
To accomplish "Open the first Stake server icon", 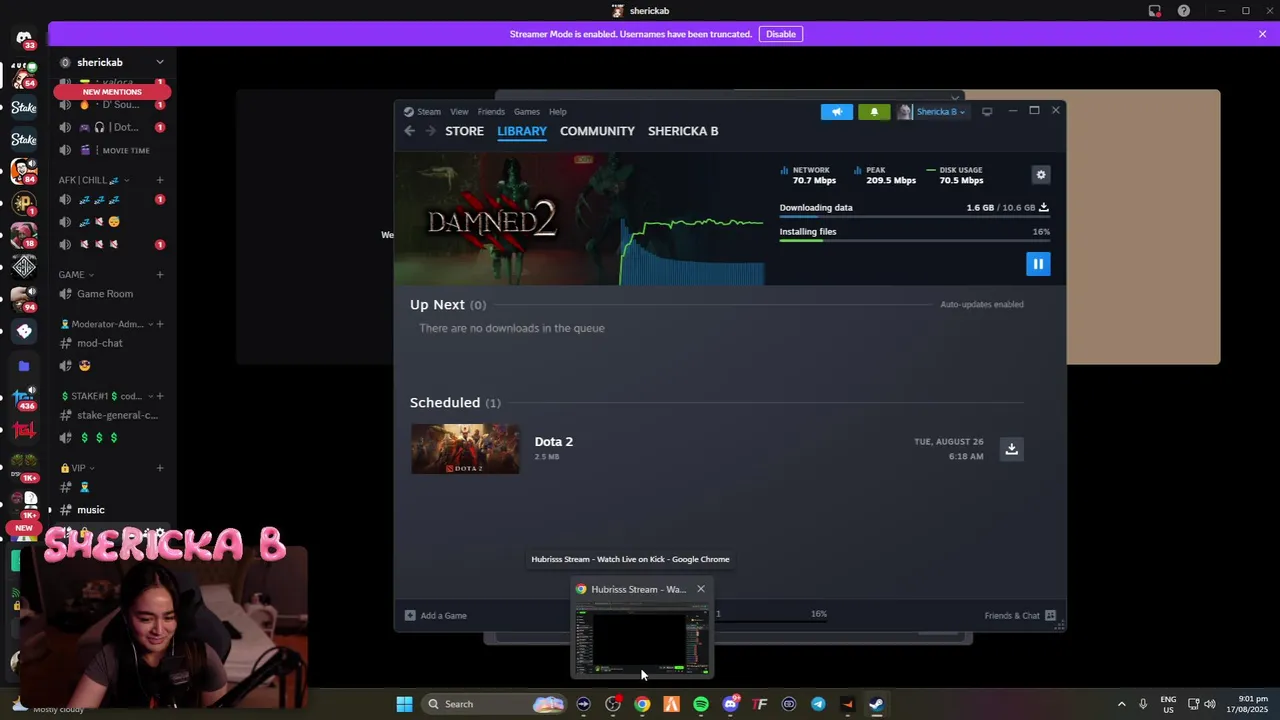I will tap(24, 107).
